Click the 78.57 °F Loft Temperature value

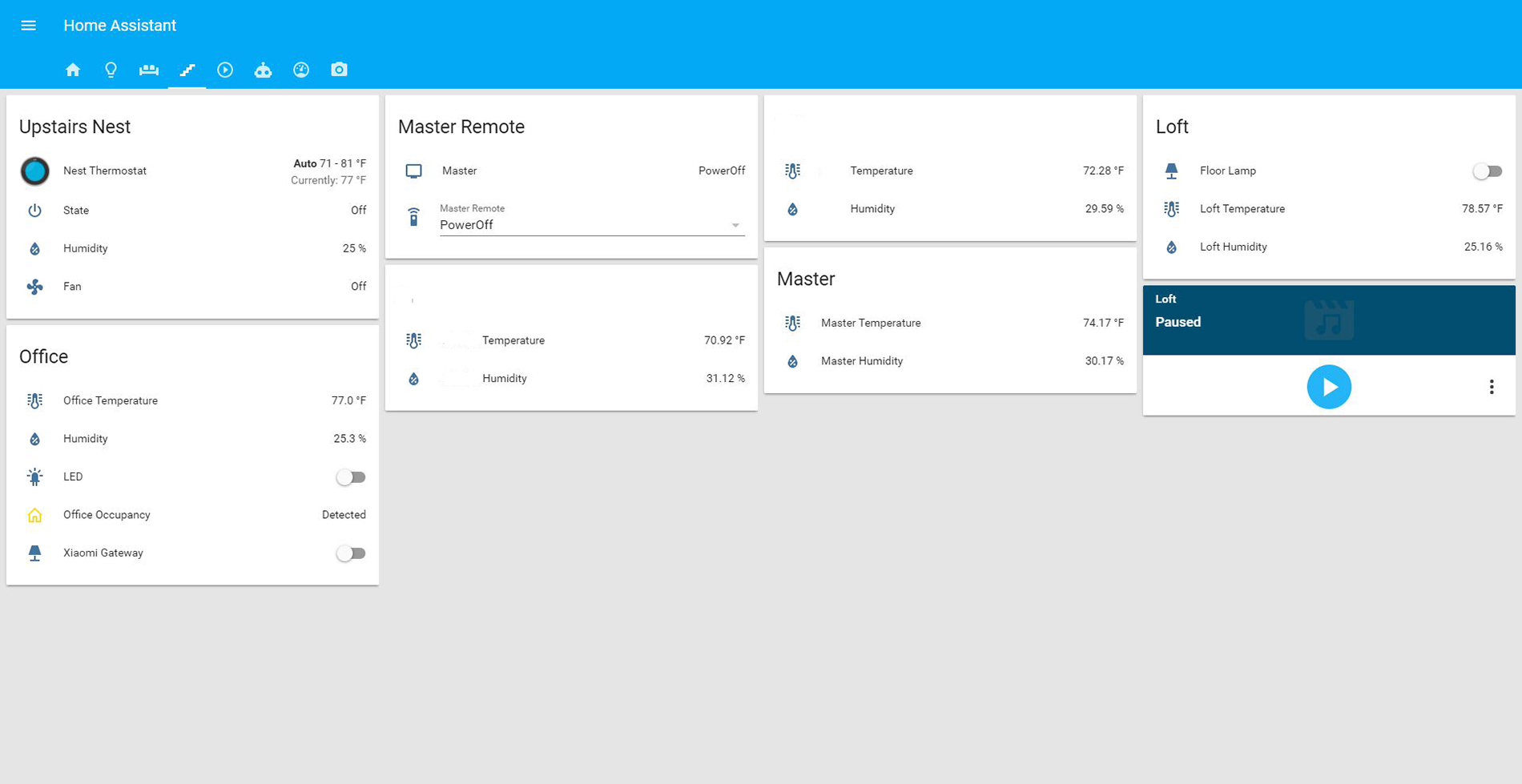(x=1482, y=209)
